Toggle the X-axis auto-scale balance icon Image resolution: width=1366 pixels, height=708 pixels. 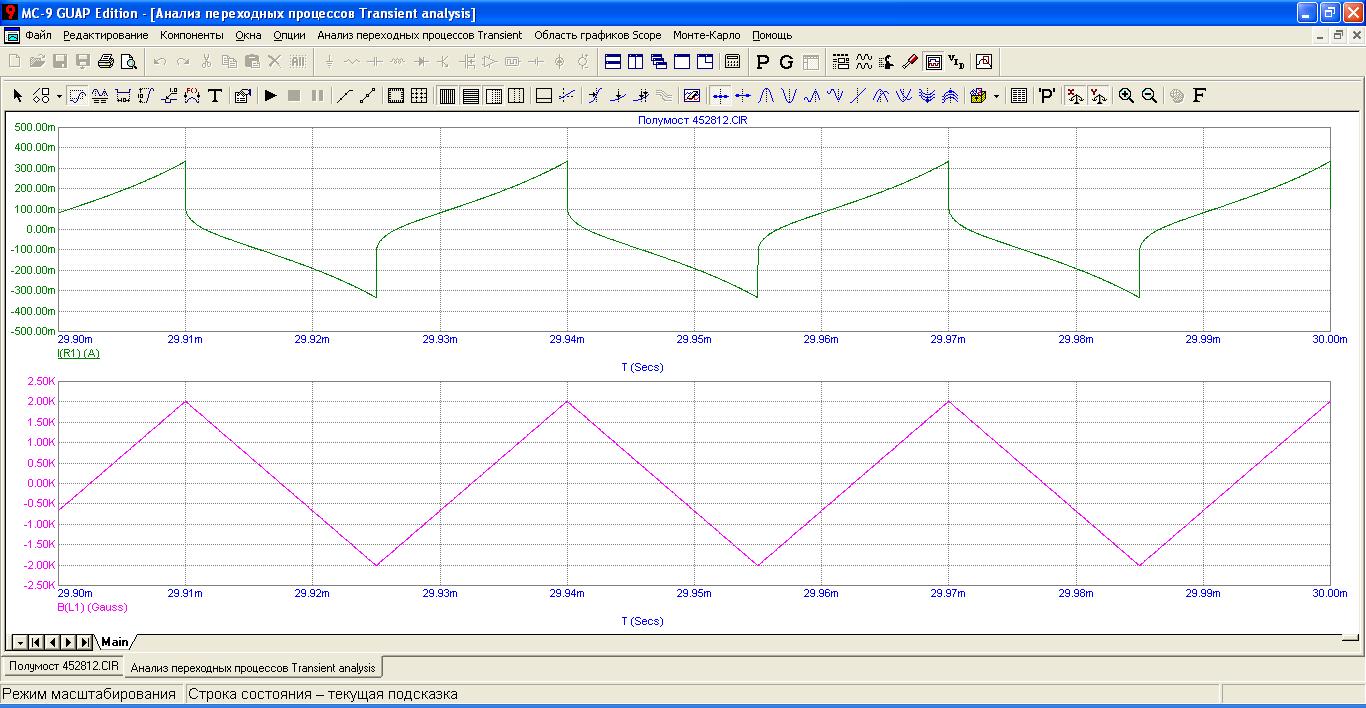[x=1075, y=96]
